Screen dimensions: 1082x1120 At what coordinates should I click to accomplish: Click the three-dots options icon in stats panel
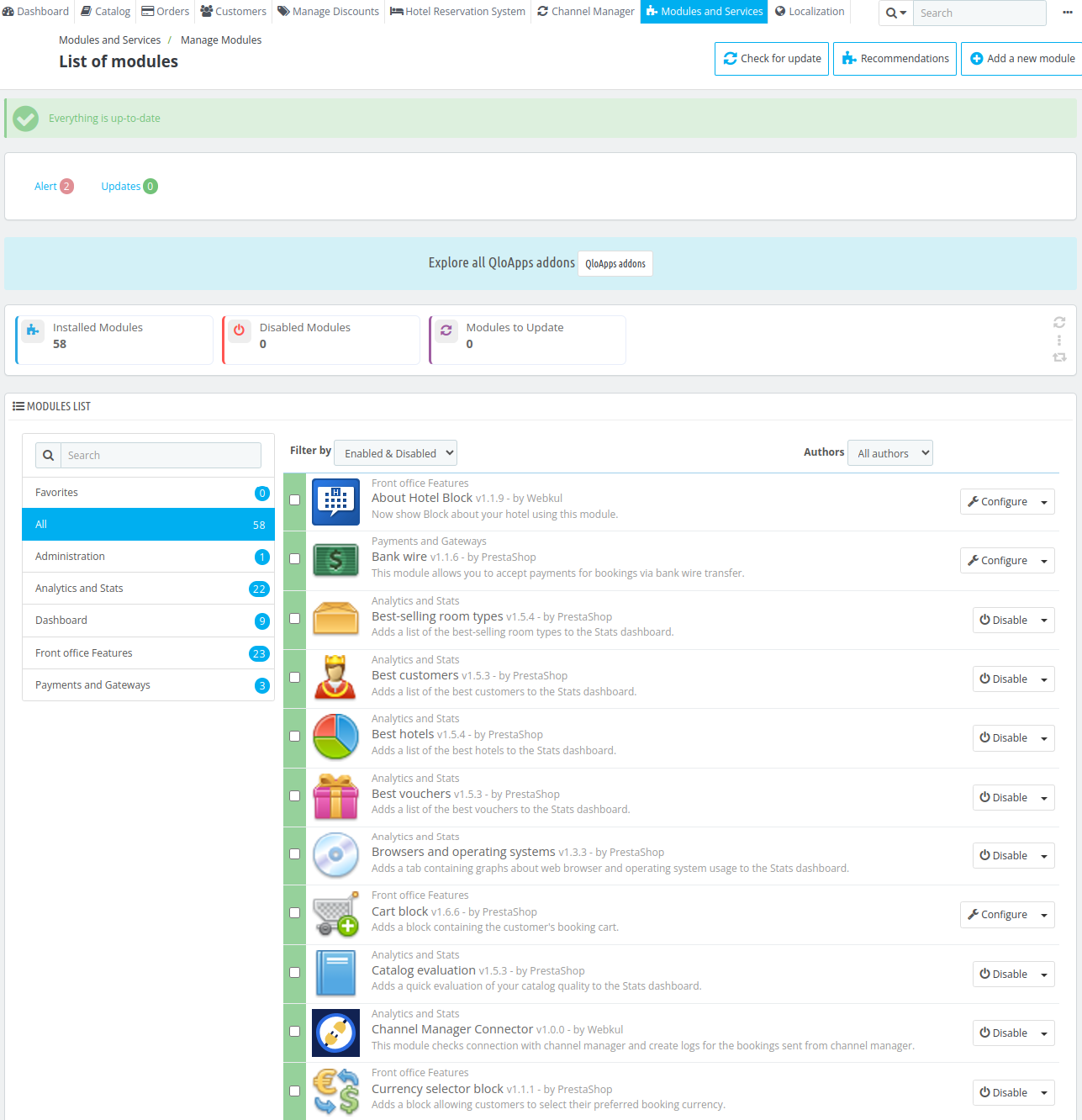[1059, 341]
